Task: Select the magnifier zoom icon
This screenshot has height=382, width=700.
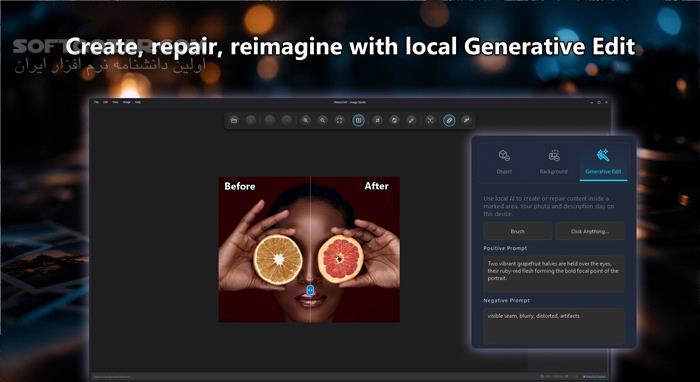Action: (322, 120)
